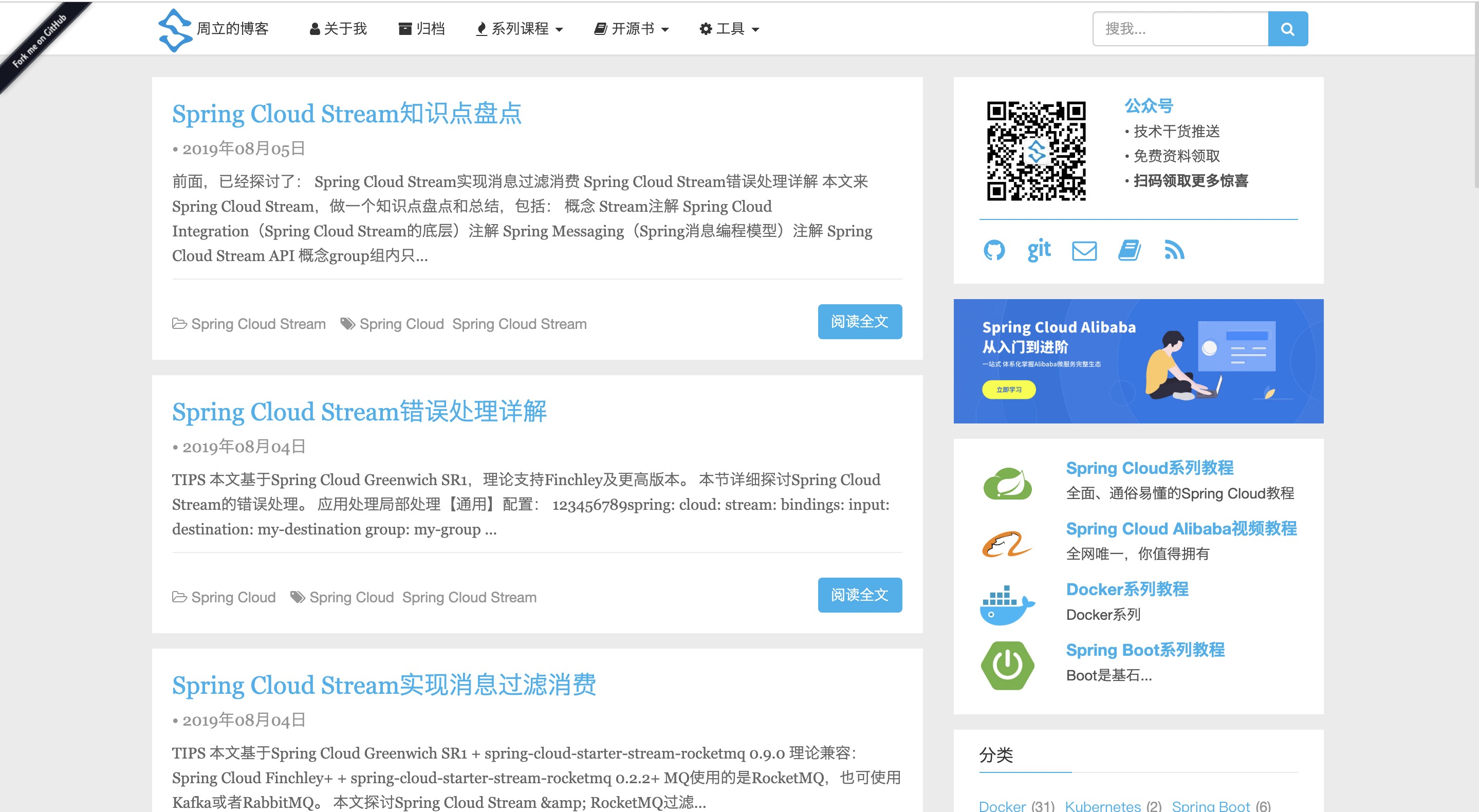Open the git icon link

(1039, 250)
